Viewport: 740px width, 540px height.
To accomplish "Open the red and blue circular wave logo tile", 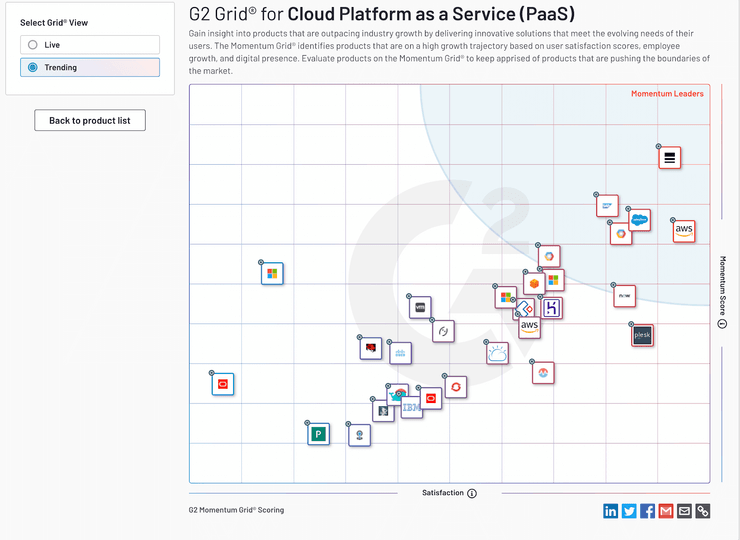I will pos(543,373).
